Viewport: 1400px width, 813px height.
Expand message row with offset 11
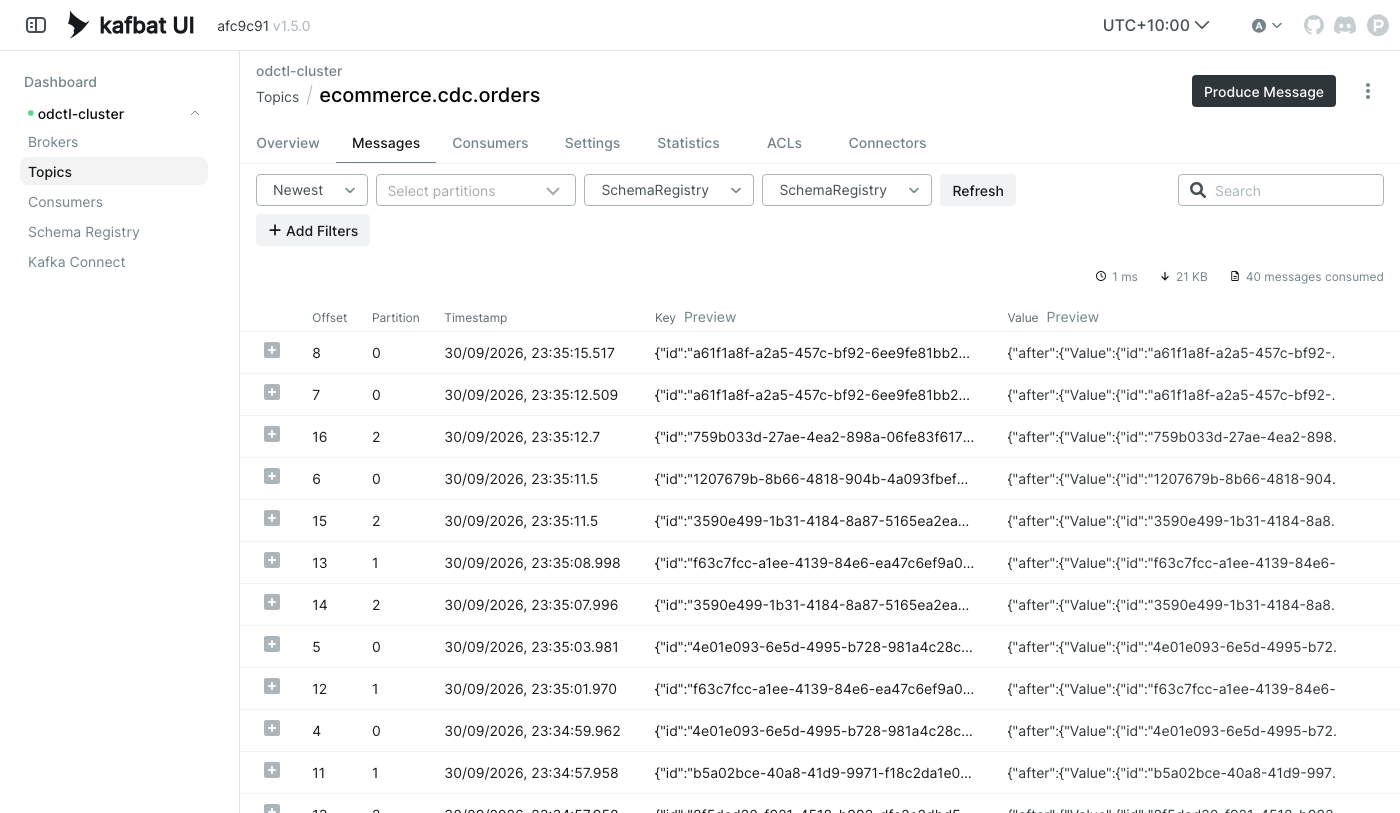click(x=272, y=770)
